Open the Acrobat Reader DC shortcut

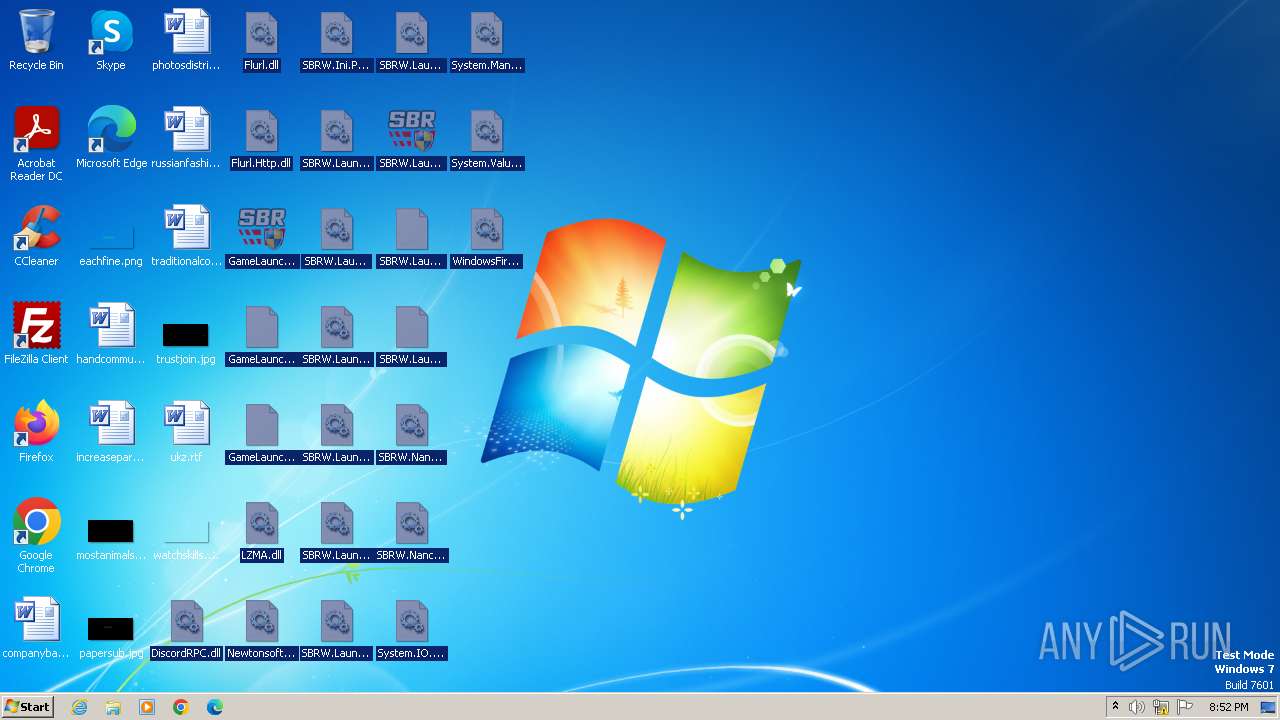click(36, 145)
